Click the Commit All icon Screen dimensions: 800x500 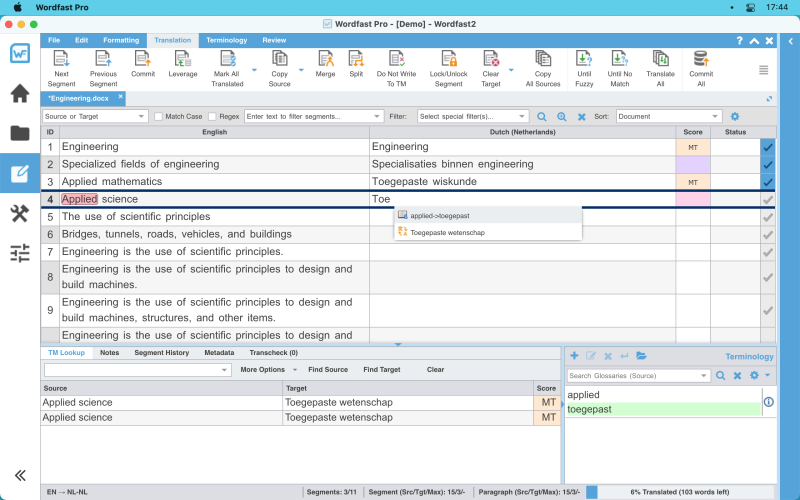click(x=701, y=60)
